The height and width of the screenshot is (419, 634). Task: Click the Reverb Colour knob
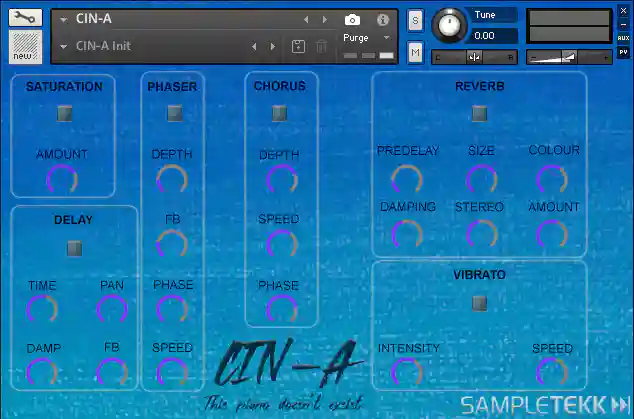(x=552, y=179)
